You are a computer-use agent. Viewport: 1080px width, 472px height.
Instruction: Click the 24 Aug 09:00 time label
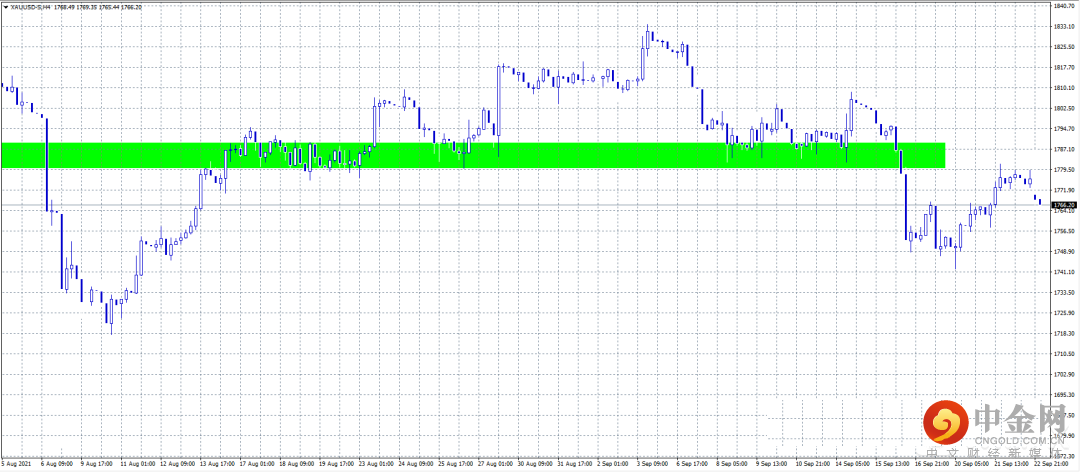click(415, 466)
